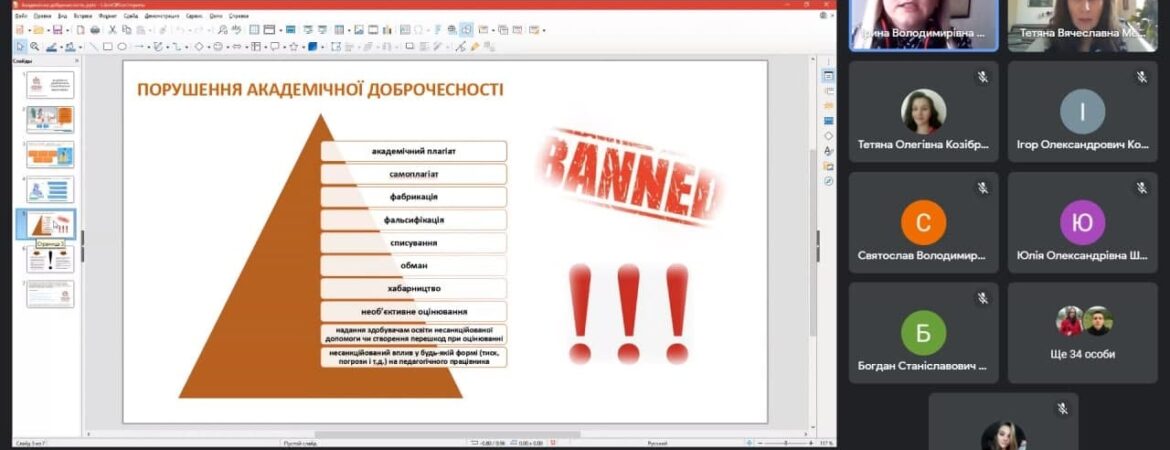This screenshot has height=450, width=1170.
Task: Open the sidebar Master Slides deck
Action: 828,121
